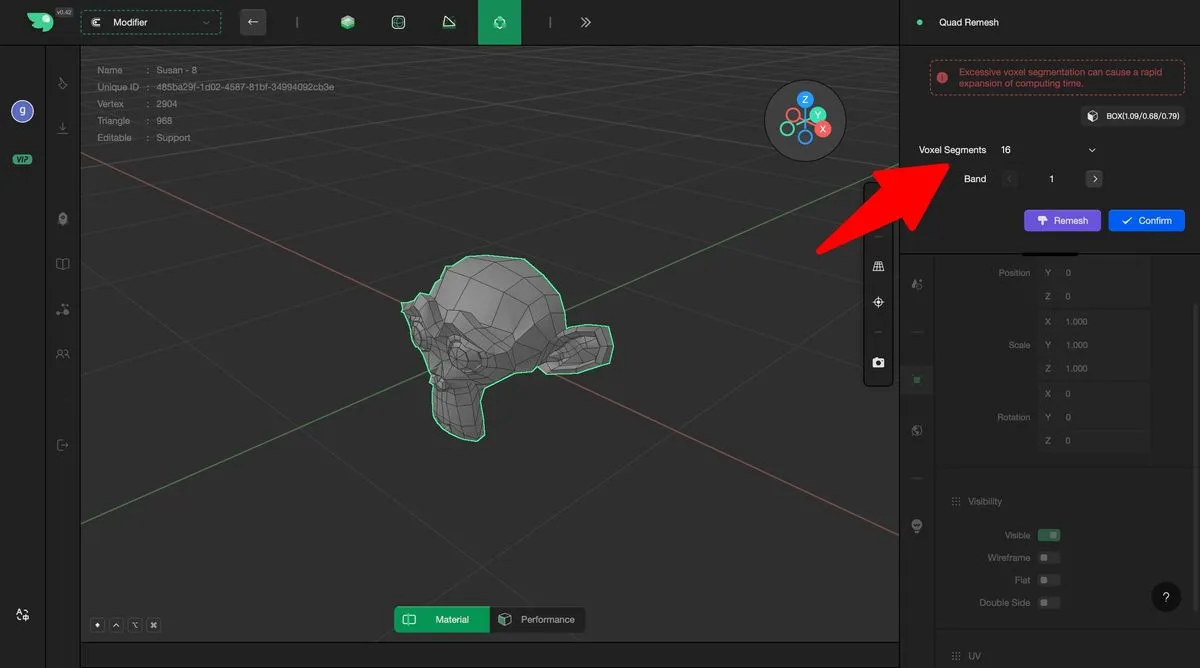Switch to the Performance tab
This screenshot has height=668, width=1200.
coord(538,620)
